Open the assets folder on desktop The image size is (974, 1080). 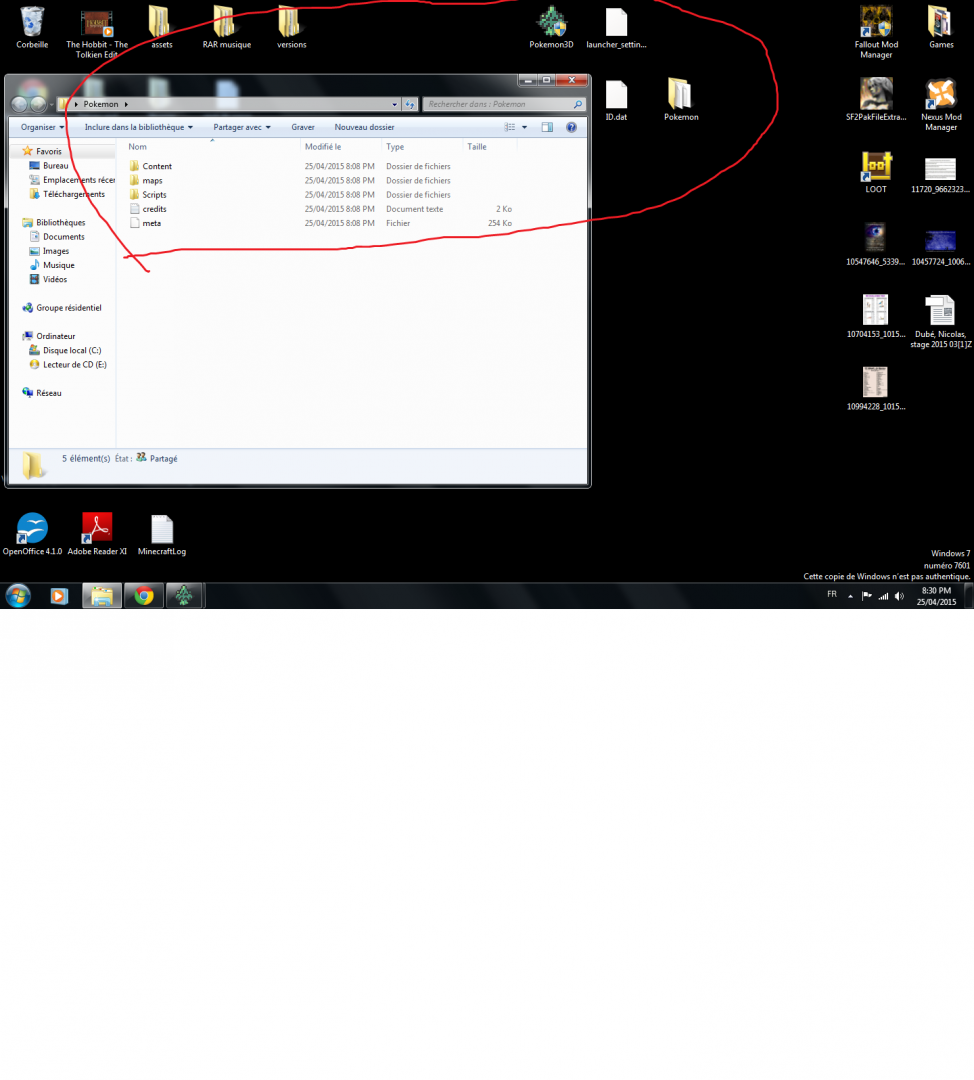pos(161,28)
